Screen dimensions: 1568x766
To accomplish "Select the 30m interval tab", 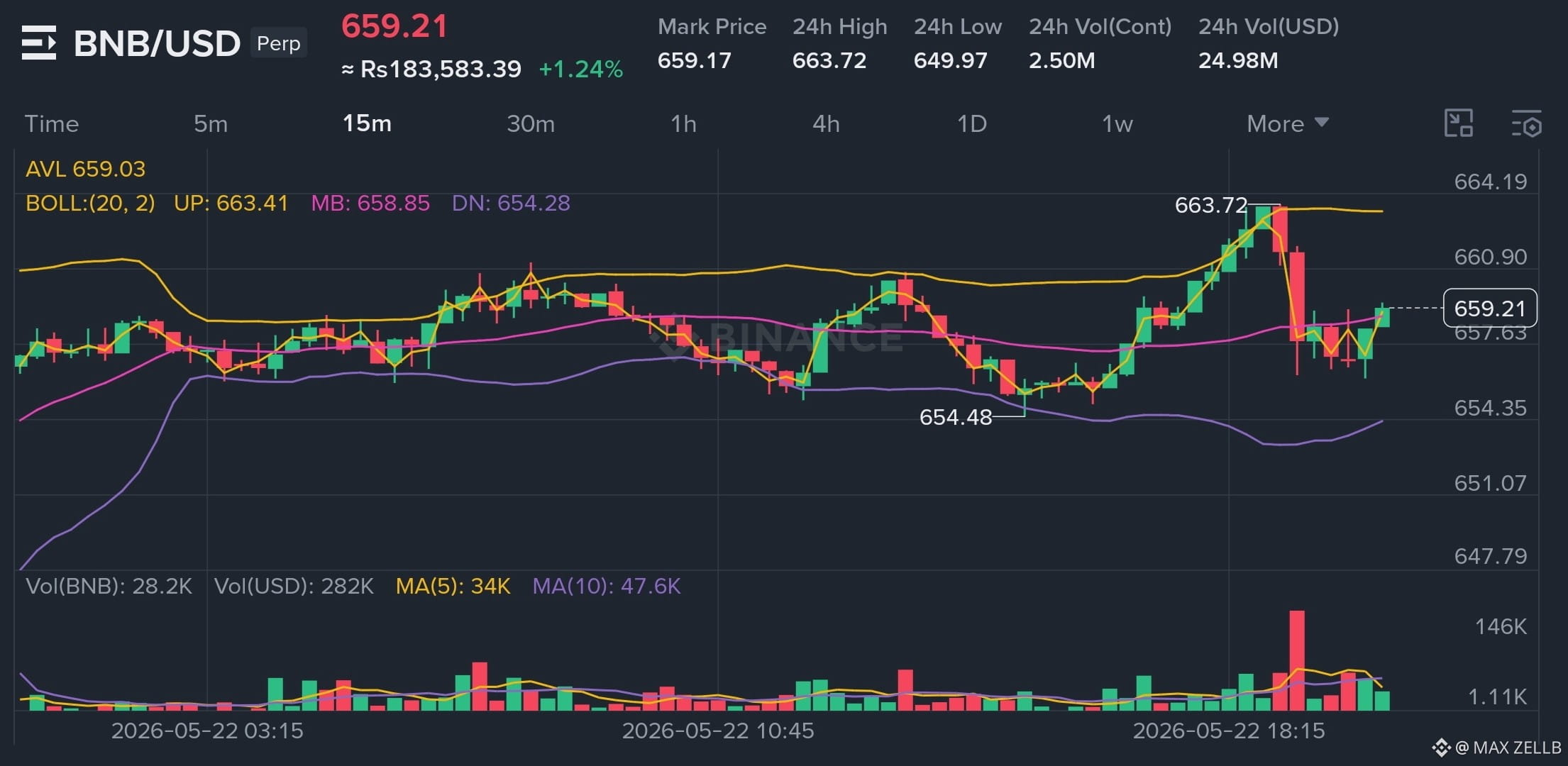I will [531, 123].
